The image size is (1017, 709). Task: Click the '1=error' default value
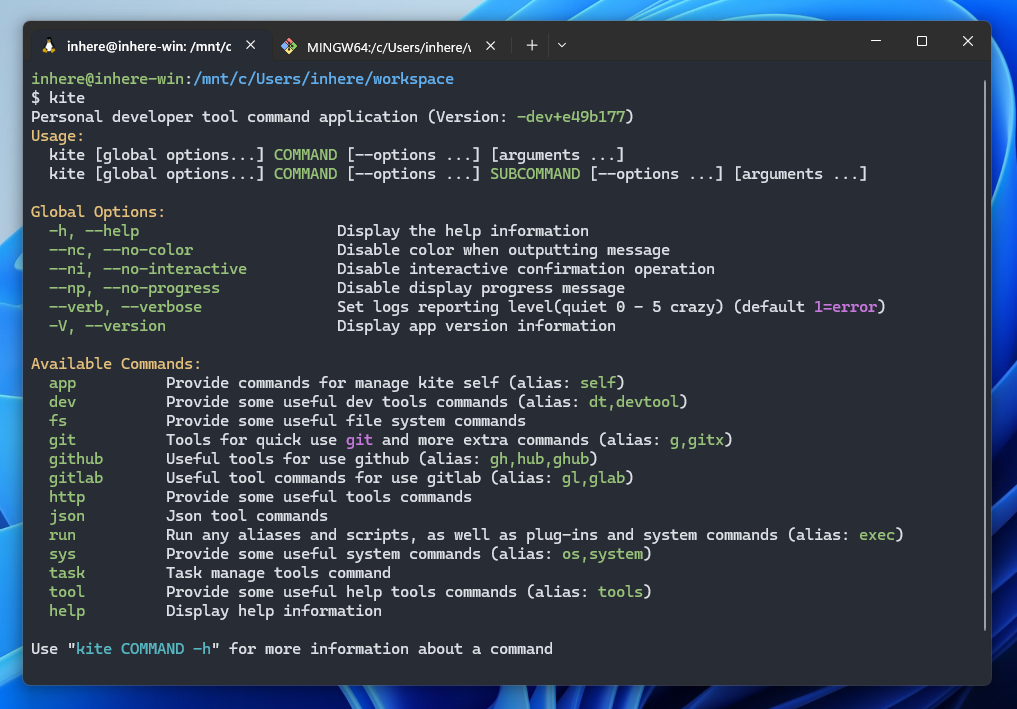click(845, 307)
